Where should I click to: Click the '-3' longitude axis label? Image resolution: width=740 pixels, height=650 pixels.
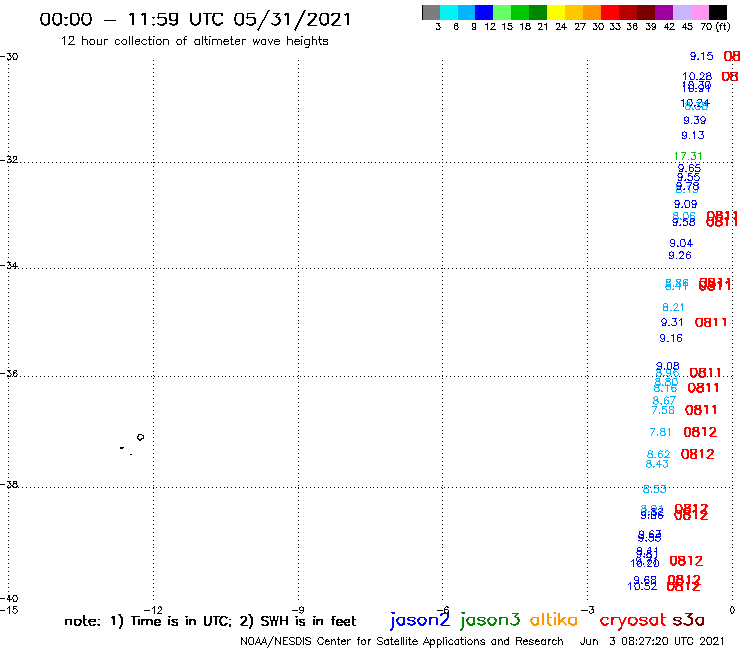588,610
